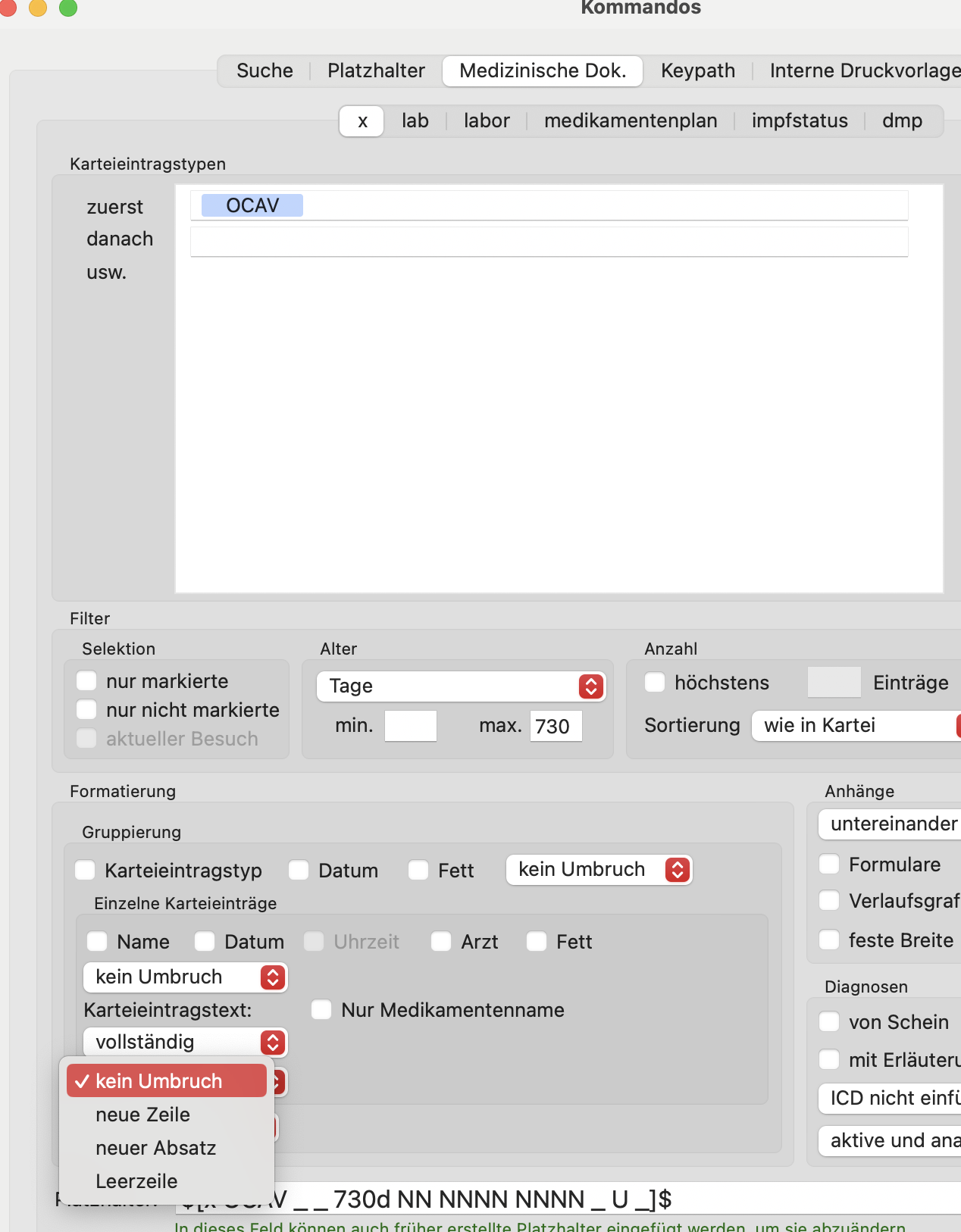Open the aktive und ana… diagnoses dropdown
The width and height of the screenshot is (961, 1232).
click(890, 1140)
